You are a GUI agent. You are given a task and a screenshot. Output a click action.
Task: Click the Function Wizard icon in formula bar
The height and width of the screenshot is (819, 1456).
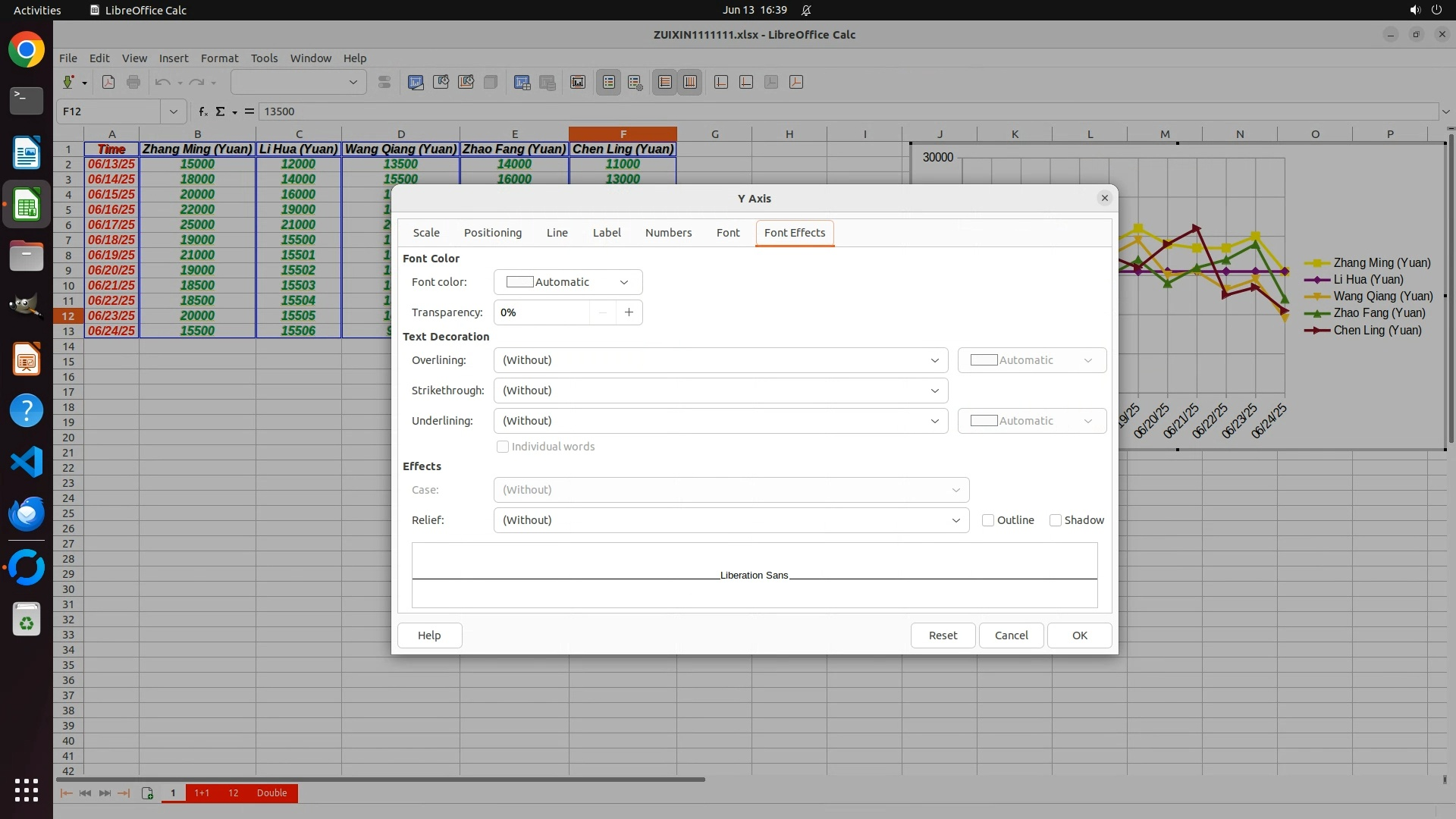pyautogui.click(x=202, y=111)
